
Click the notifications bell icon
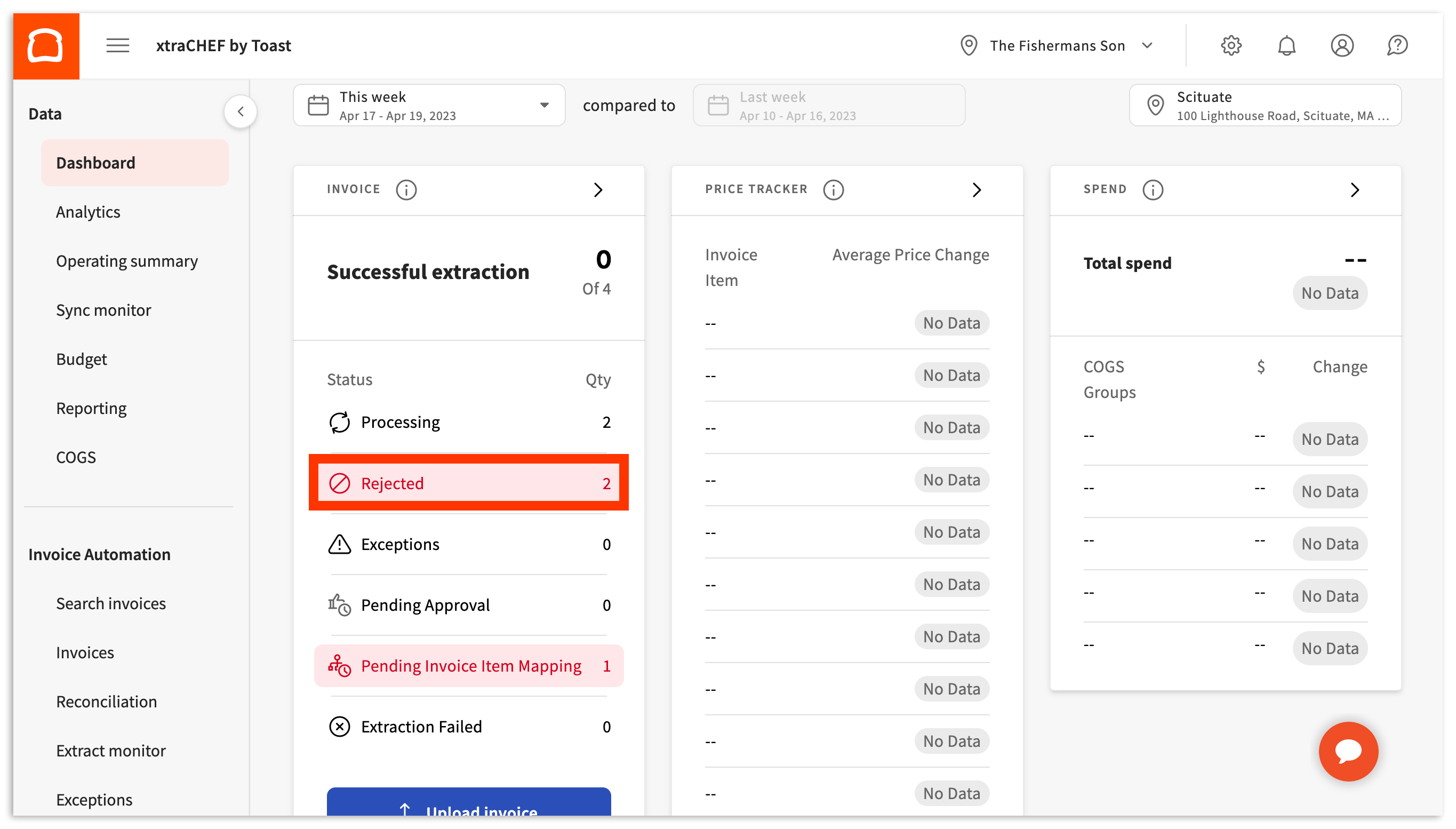point(1287,45)
